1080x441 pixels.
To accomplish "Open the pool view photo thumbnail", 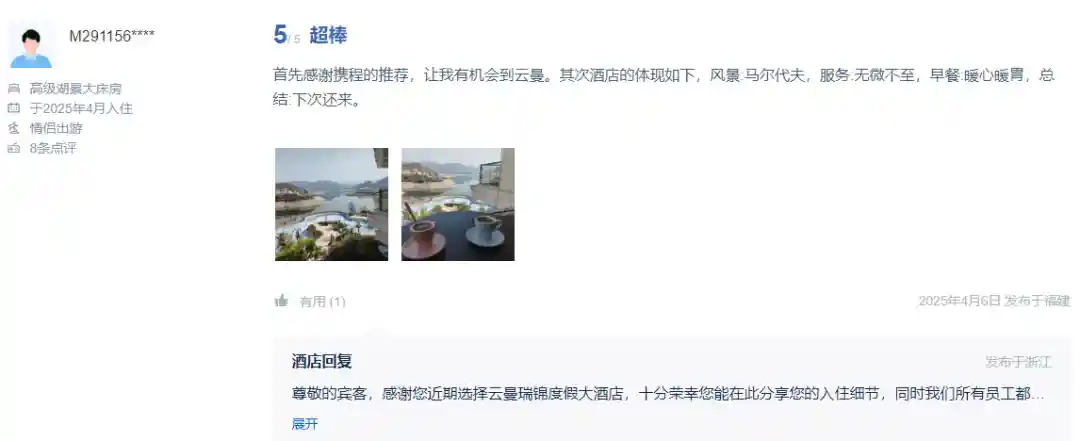I will [x=331, y=205].
